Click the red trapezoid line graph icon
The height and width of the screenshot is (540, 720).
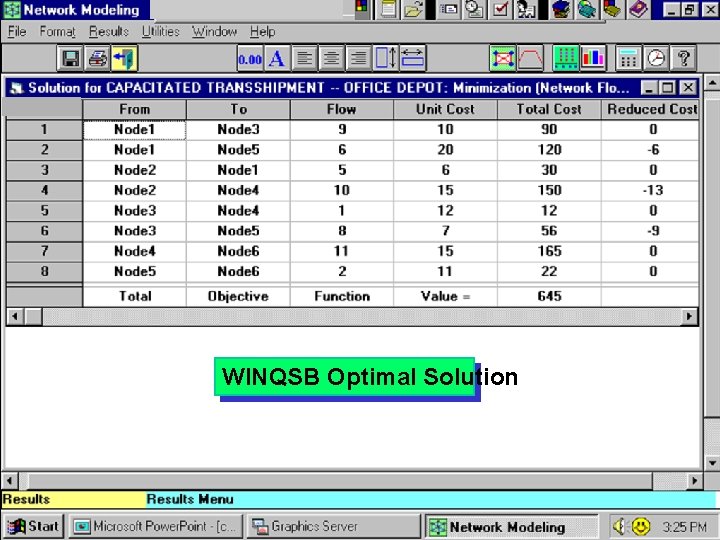click(x=530, y=58)
